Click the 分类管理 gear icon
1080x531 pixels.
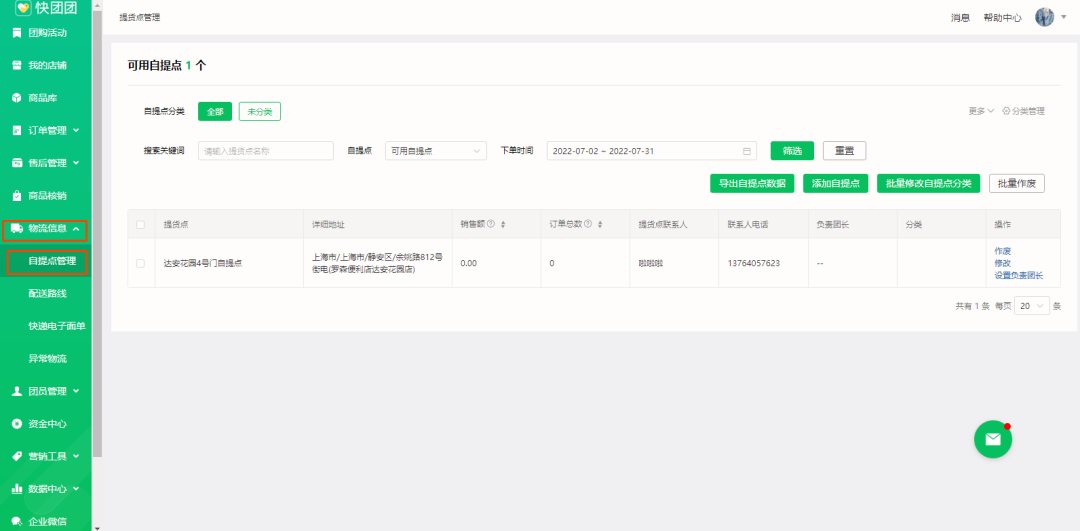click(1006, 111)
